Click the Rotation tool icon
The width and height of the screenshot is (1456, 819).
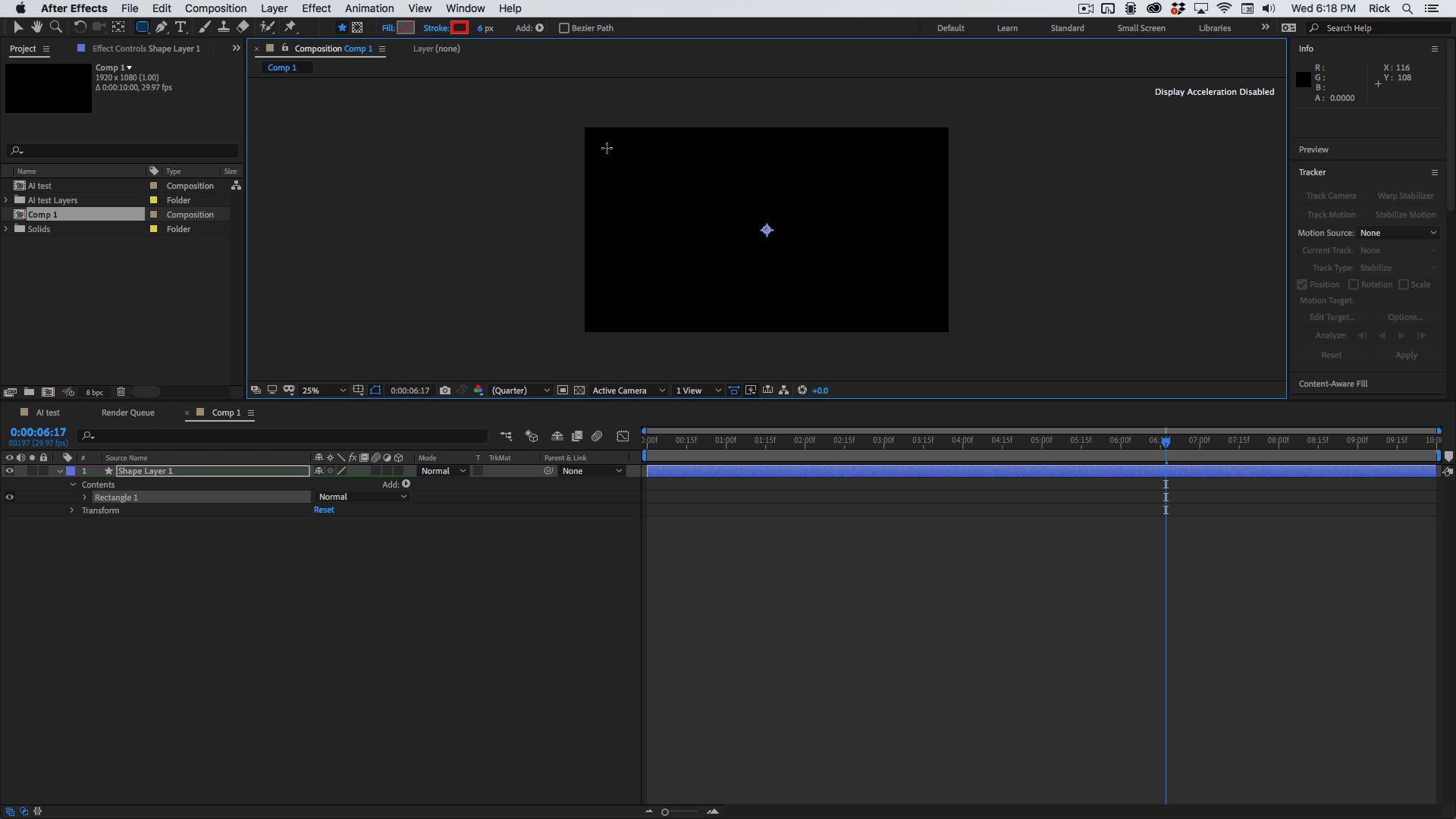coord(79,27)
